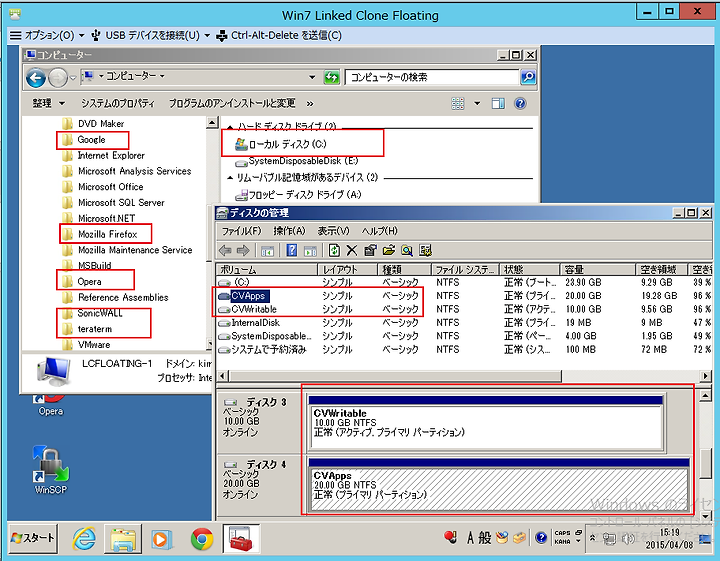
Task: Open the view options dropdown arrow in Explorer
Action: [477, 103]
